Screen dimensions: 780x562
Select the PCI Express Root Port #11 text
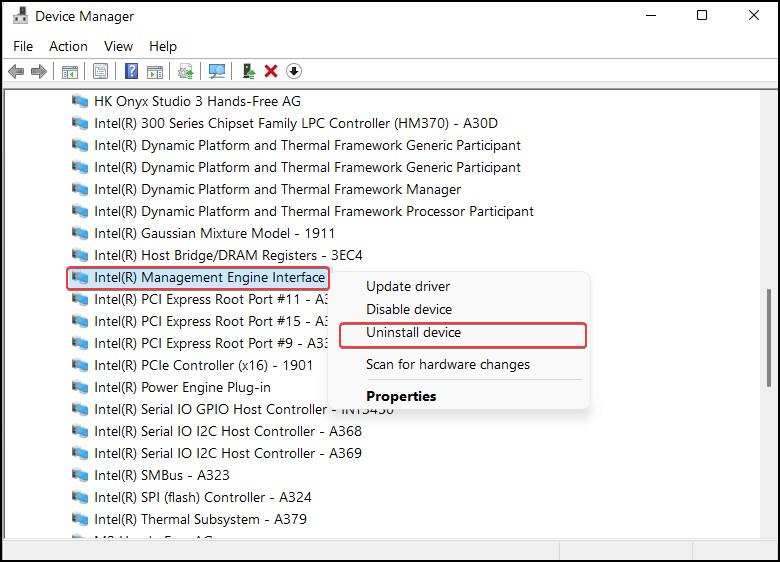(211, 299)
